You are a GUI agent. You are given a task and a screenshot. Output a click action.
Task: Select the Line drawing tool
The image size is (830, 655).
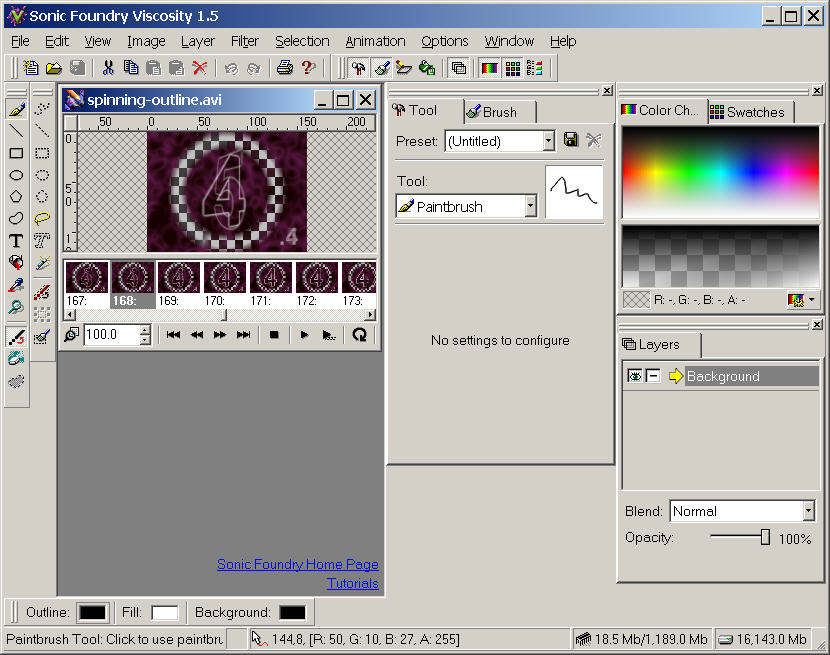coord(16,131)
